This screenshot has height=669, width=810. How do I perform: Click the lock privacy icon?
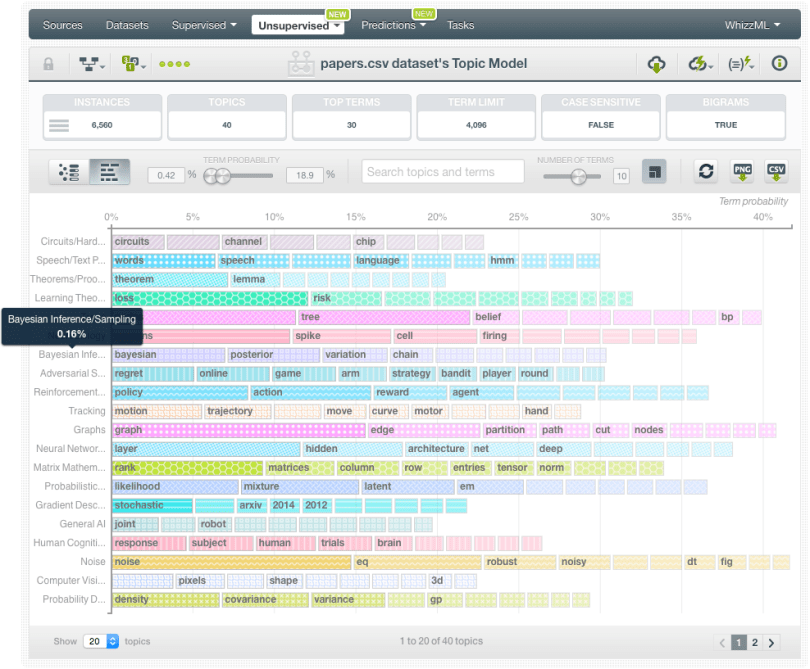tap(48, 64)
